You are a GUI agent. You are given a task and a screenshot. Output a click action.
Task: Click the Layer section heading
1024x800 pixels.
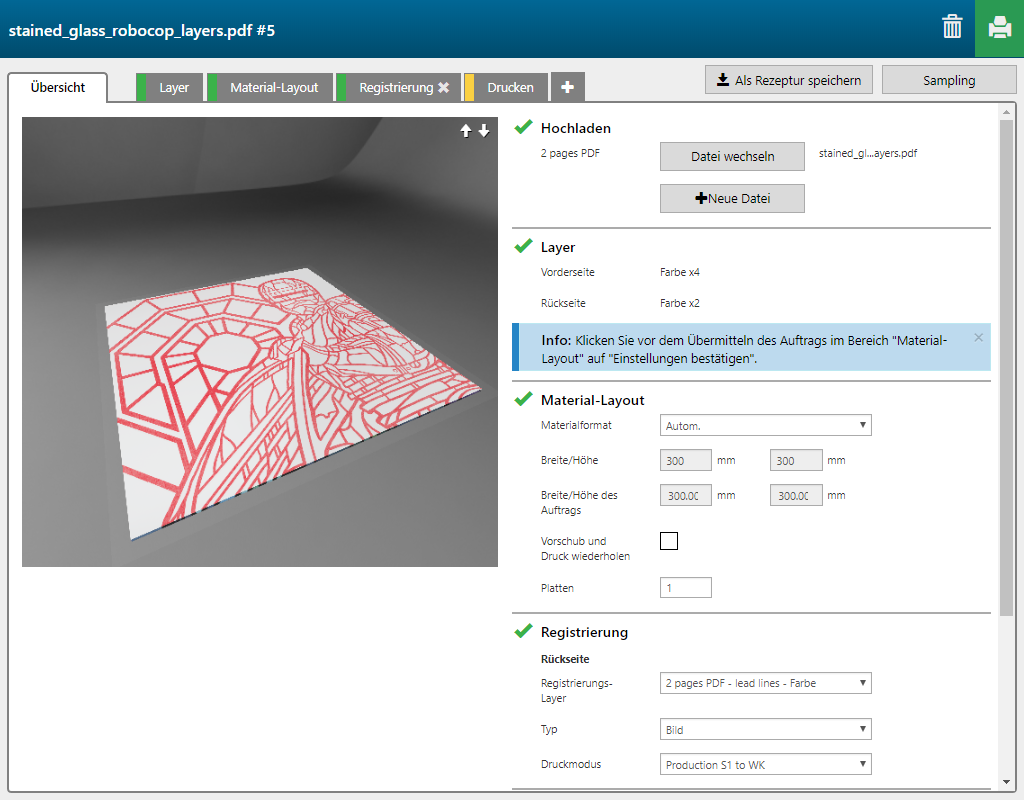pyautogui.click(x=558, y=248)
